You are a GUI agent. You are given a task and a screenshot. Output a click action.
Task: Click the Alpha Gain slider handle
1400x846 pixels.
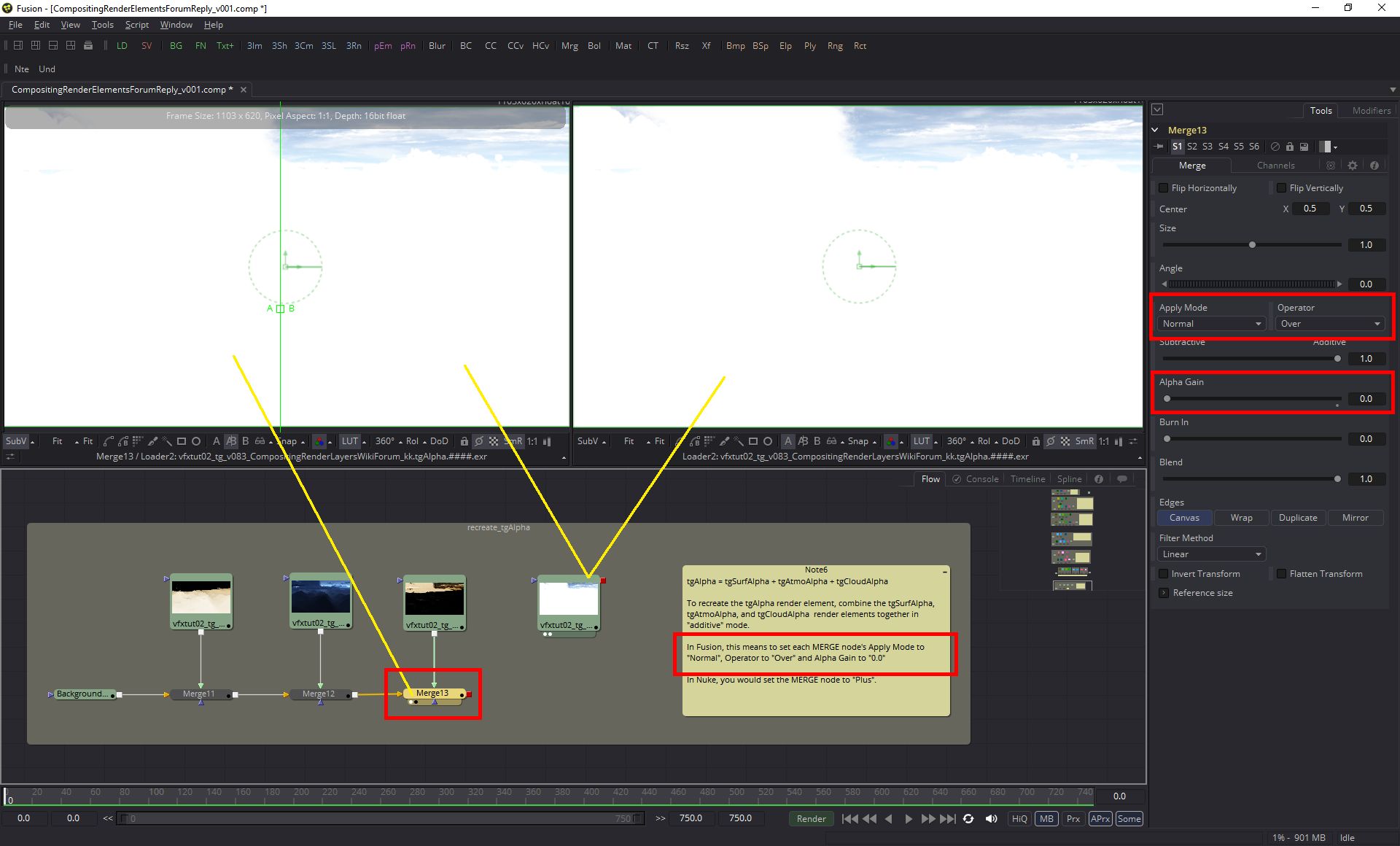(x=1167, y=399)
